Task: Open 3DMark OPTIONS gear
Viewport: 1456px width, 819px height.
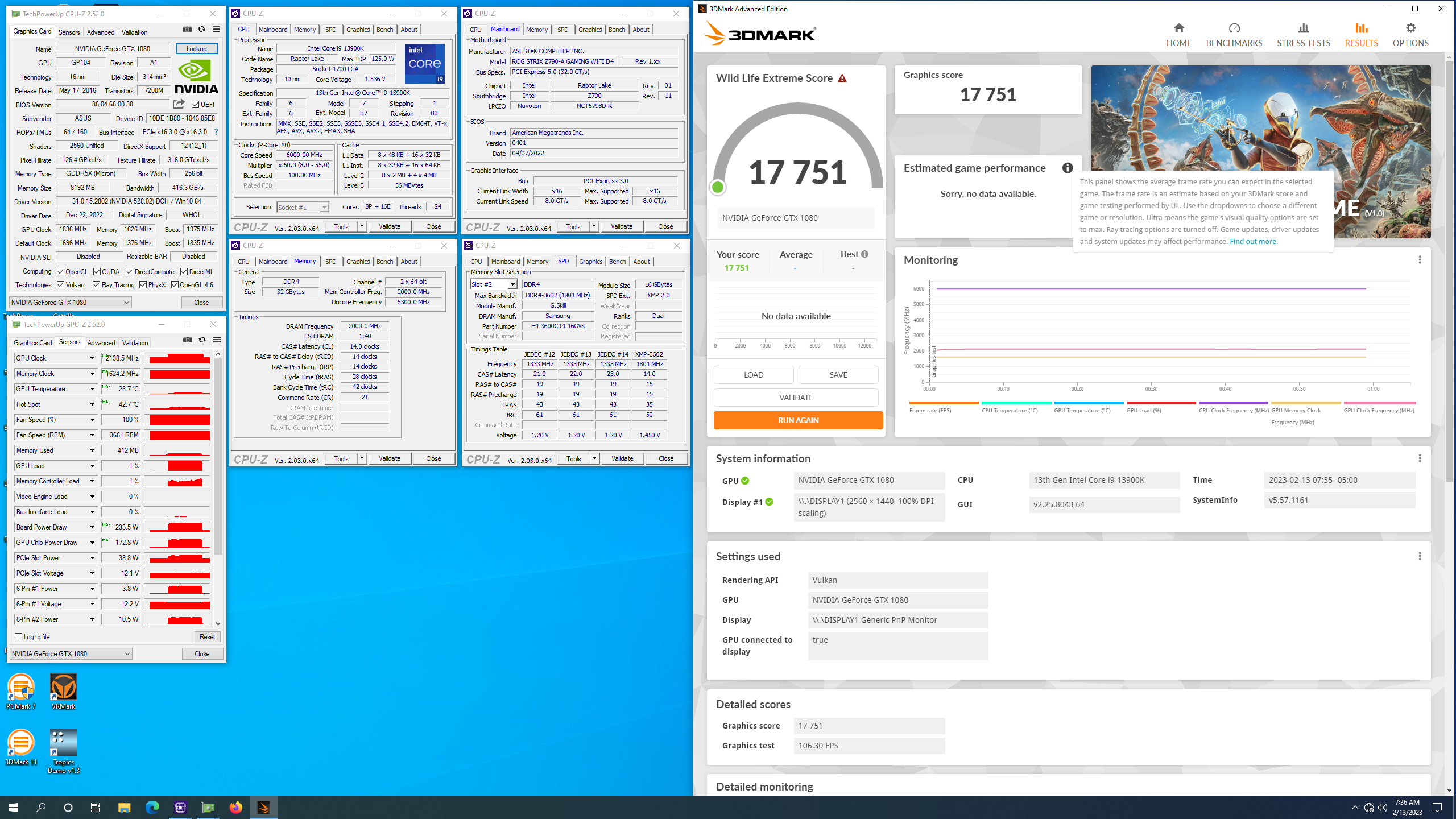Action: tap(1410, 35)
